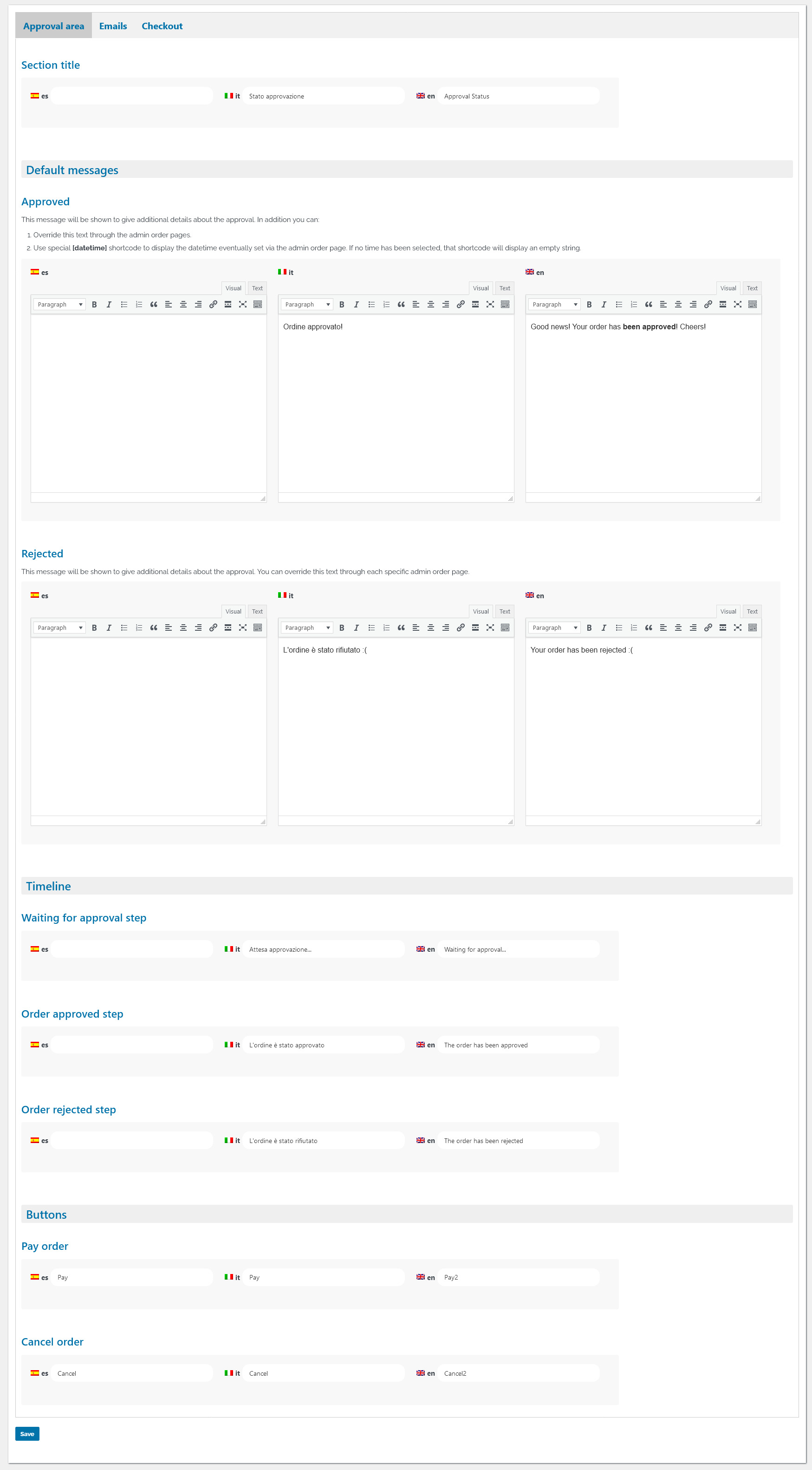Image resolution: width=812 pixels, height=1470 pixels.
Task: Insert Read More tag in Approved Italian editor
Action: pos(475,305)
